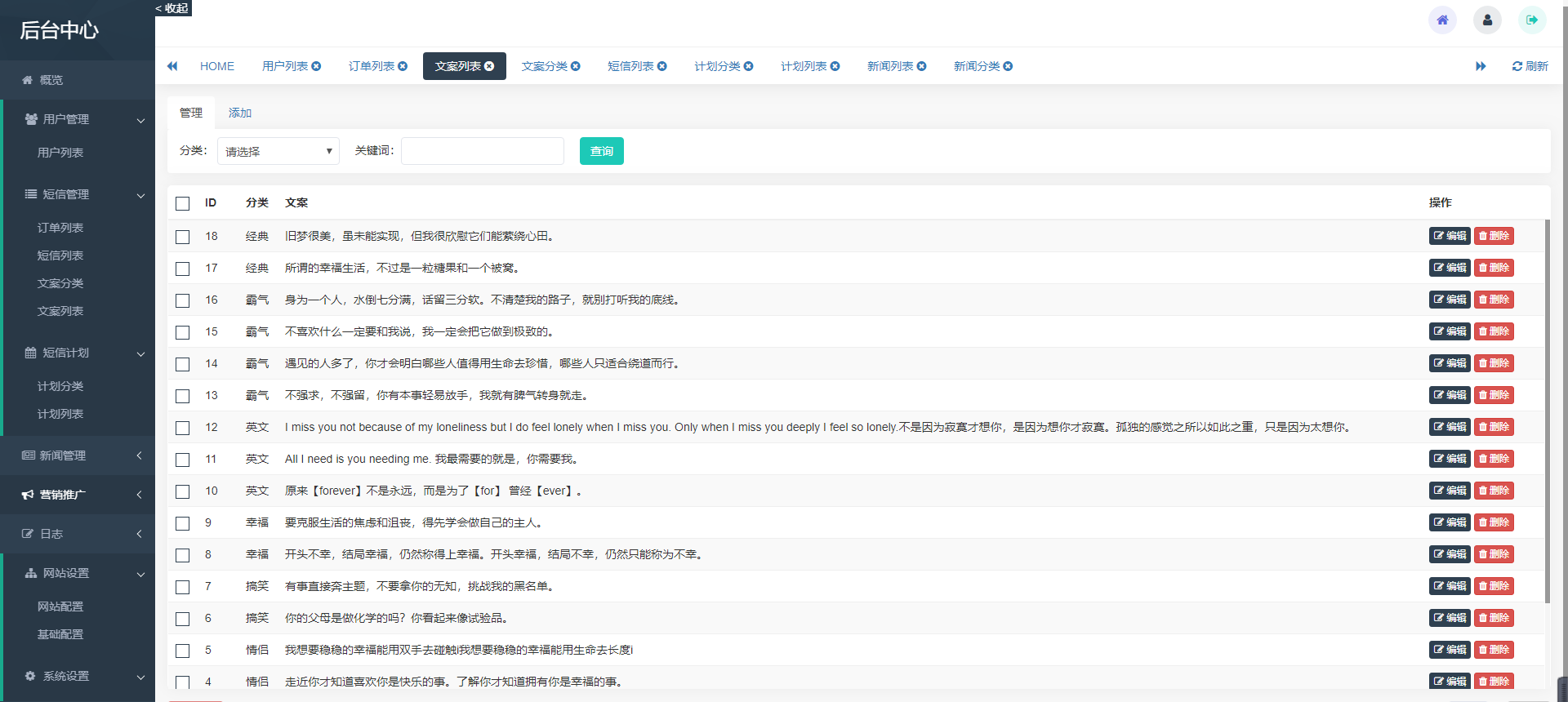The height and width of the screenshot is (702, 1568).
Task: Click the 查询 search button
Action: point(601,151)
